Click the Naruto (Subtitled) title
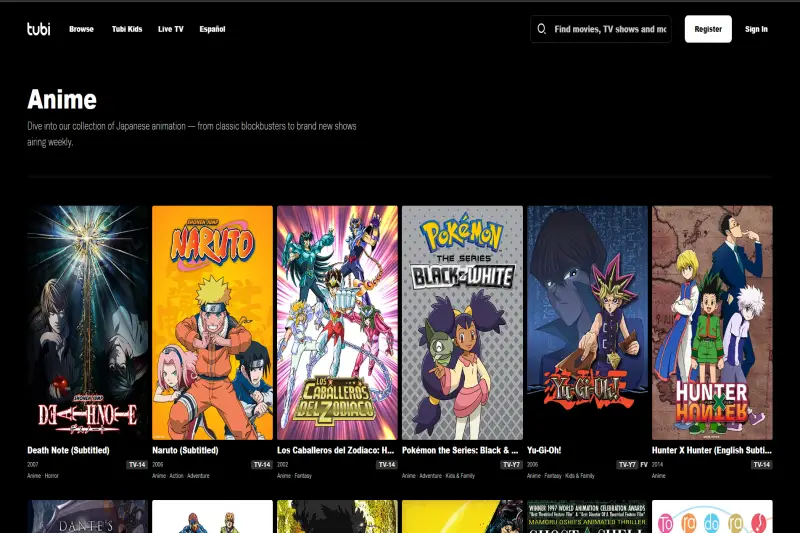 (x=185, y=450)
